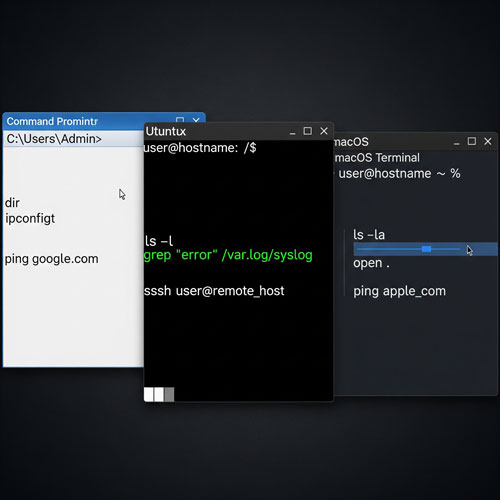This screenshot has width=500, height=500.
Task: Select the ls -l command line
Action: tap(159, 241)
